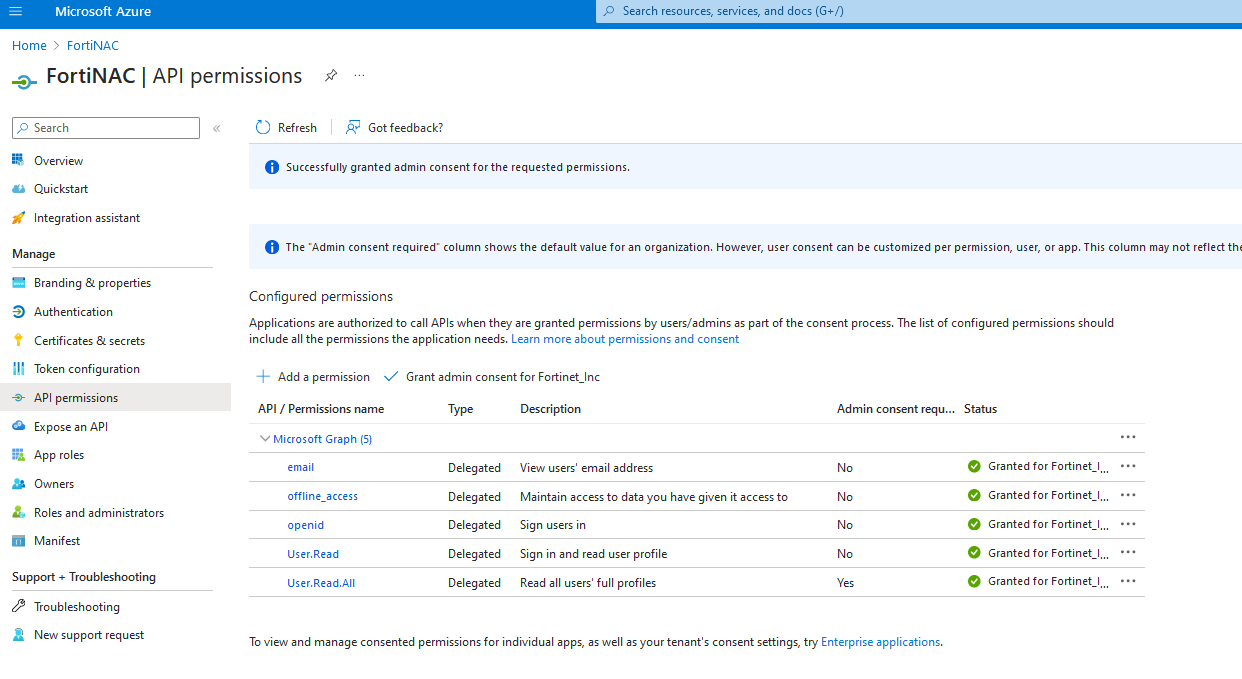Collapse the Microsoft Graph permissions group
Viewport: 1242px width, 679px height.
pos(265,438)
